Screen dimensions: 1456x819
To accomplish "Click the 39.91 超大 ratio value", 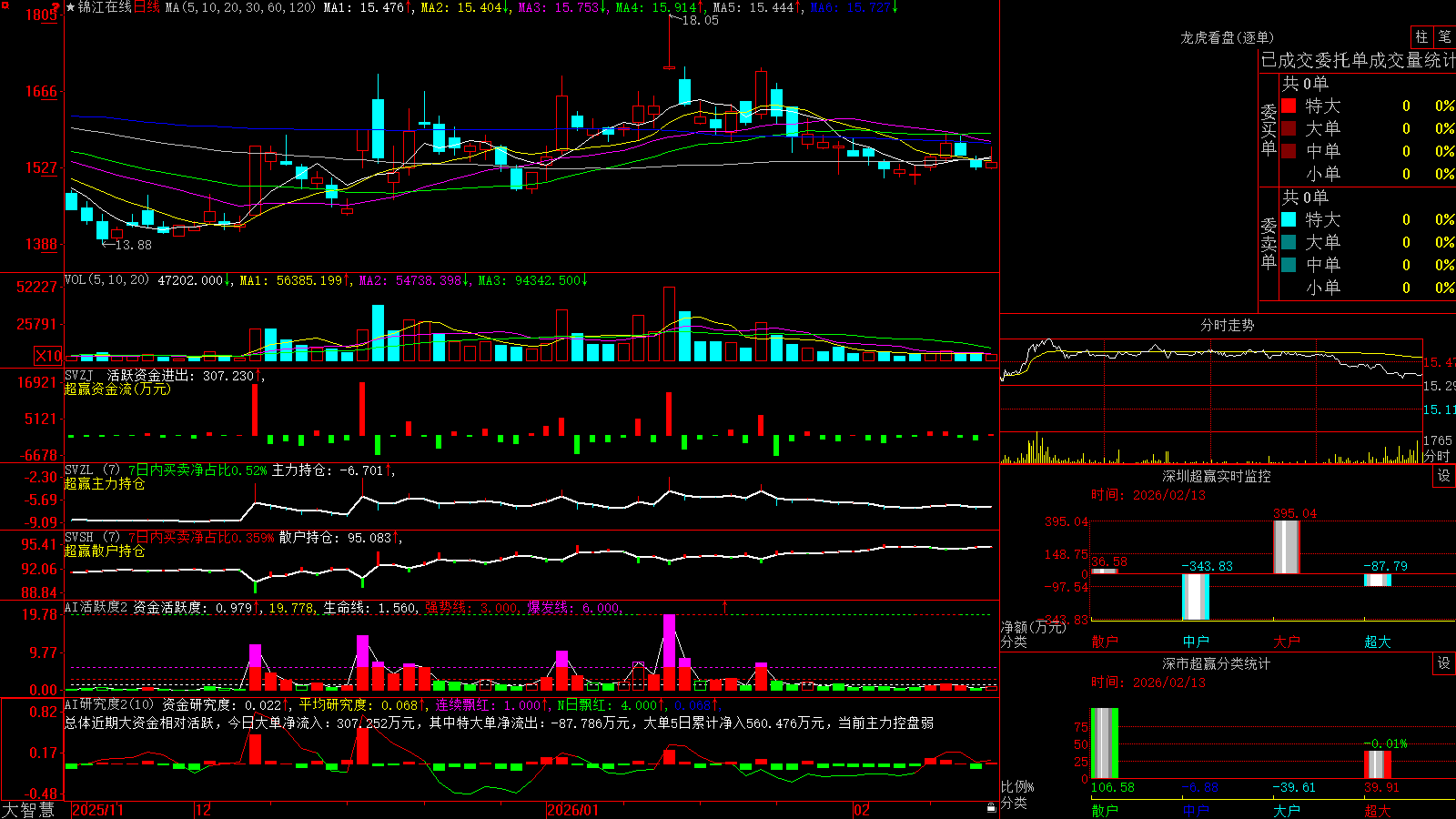I will point(1381,787).
